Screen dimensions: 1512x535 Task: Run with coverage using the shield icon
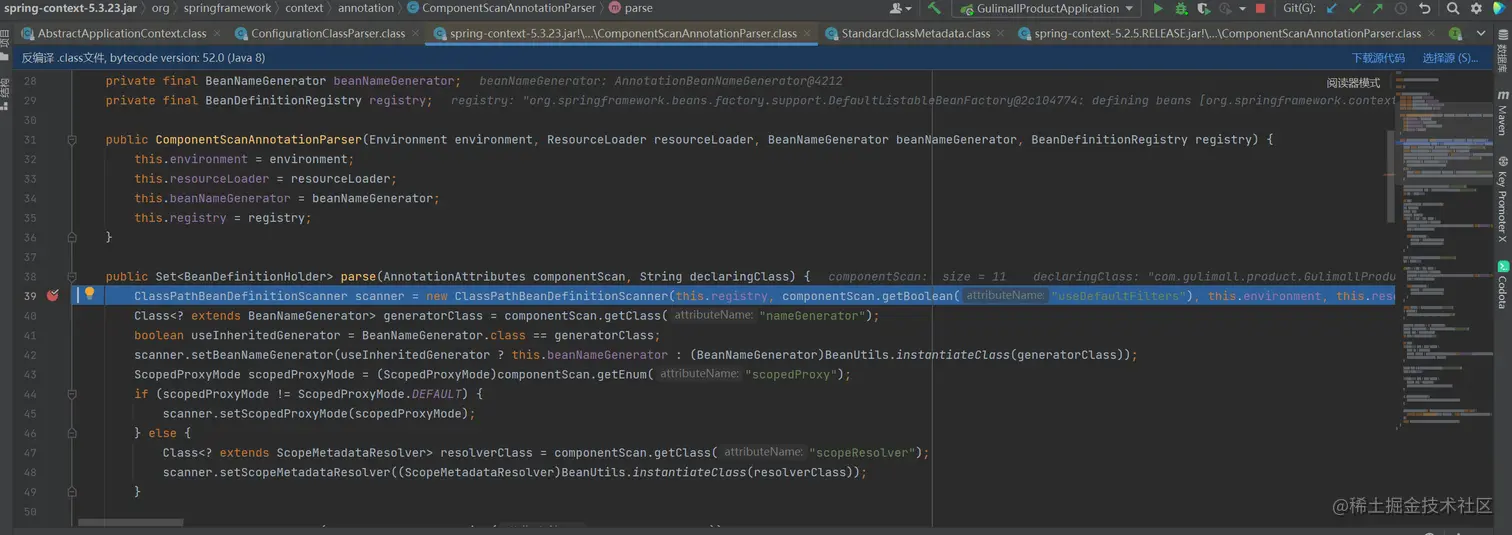[1204, 8]
